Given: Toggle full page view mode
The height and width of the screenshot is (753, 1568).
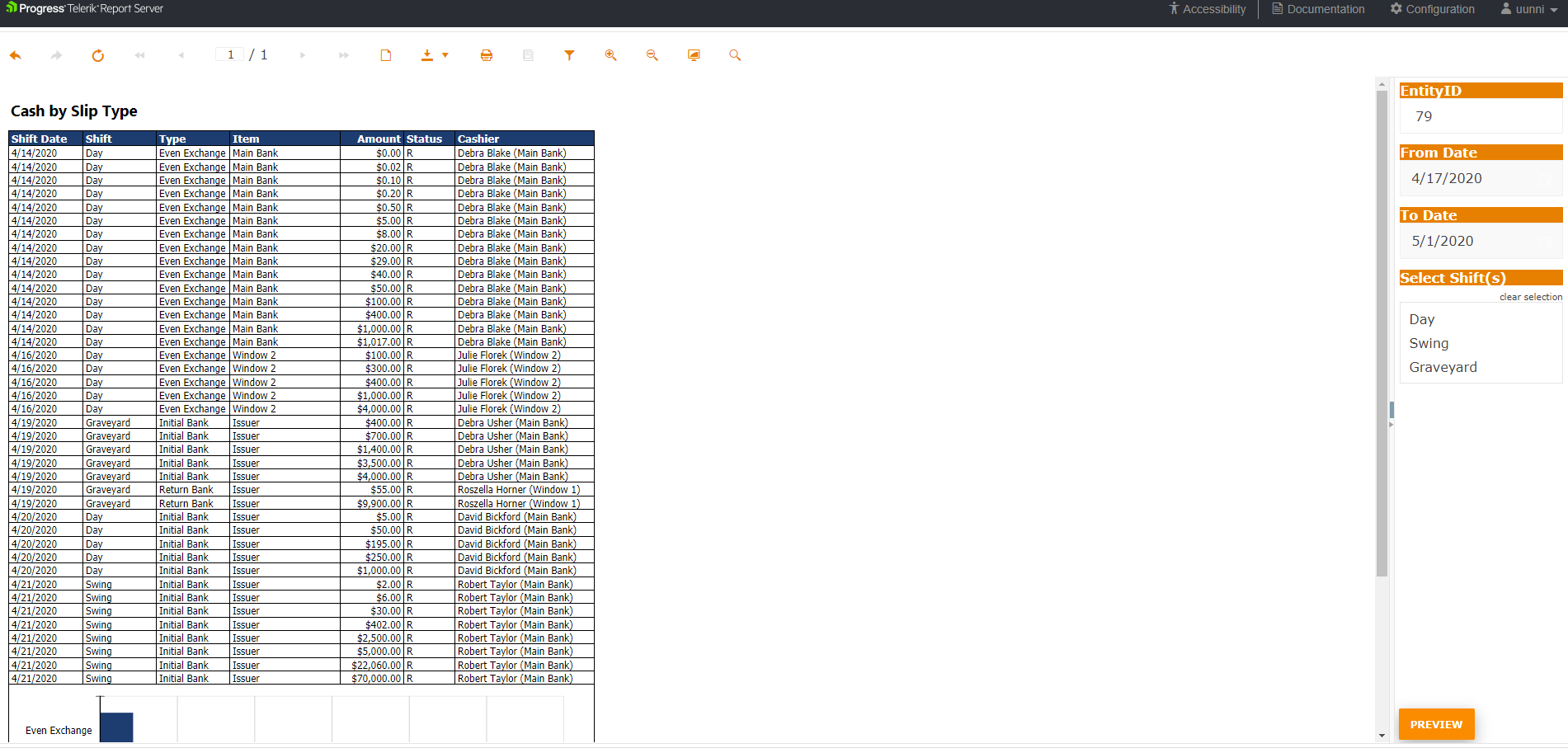Looking at the screenshot, I should tap(694, 55).
